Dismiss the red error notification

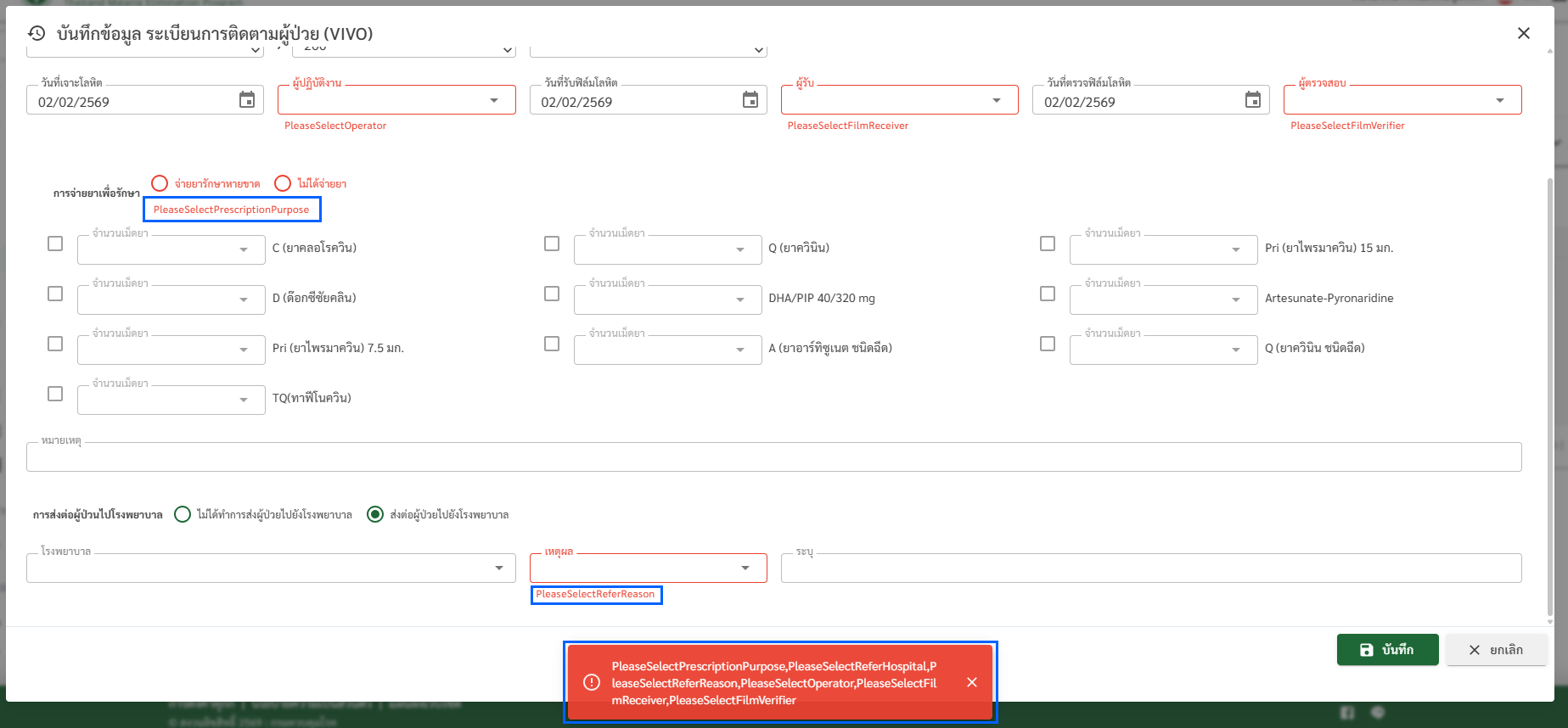click(x=971, y=682)
